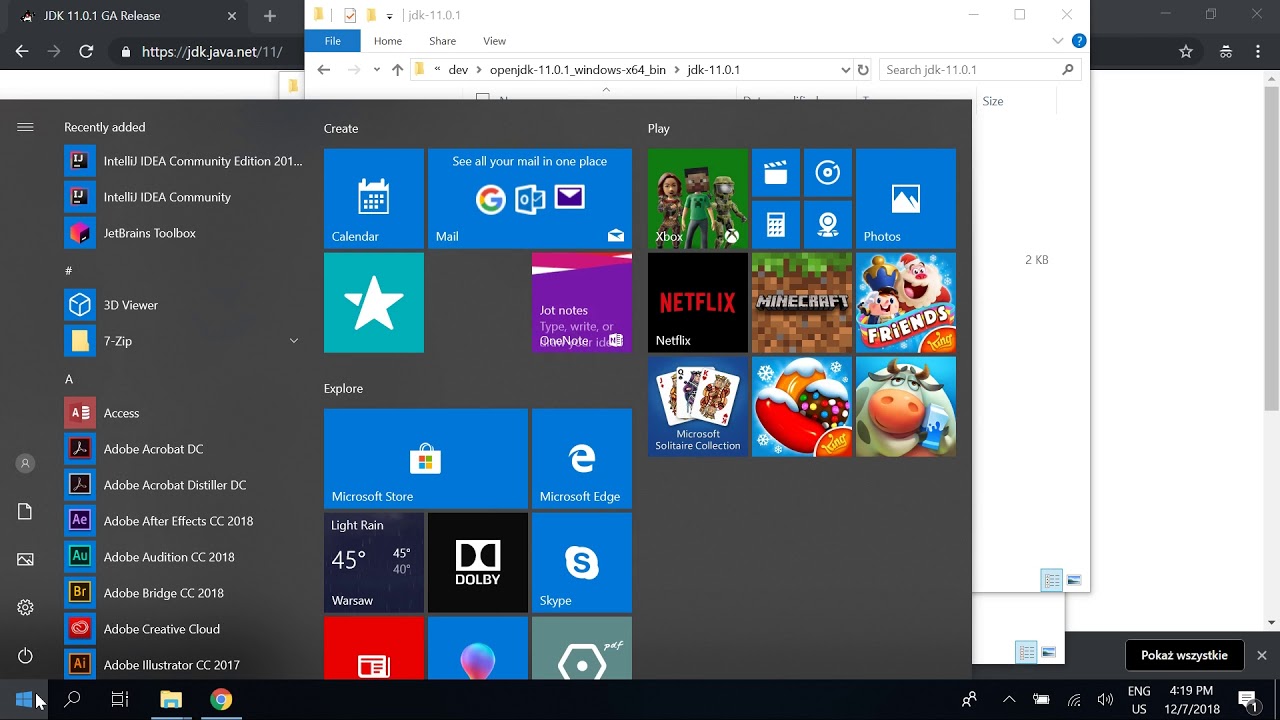Open Task View on the taskbar

click(120, 700)
